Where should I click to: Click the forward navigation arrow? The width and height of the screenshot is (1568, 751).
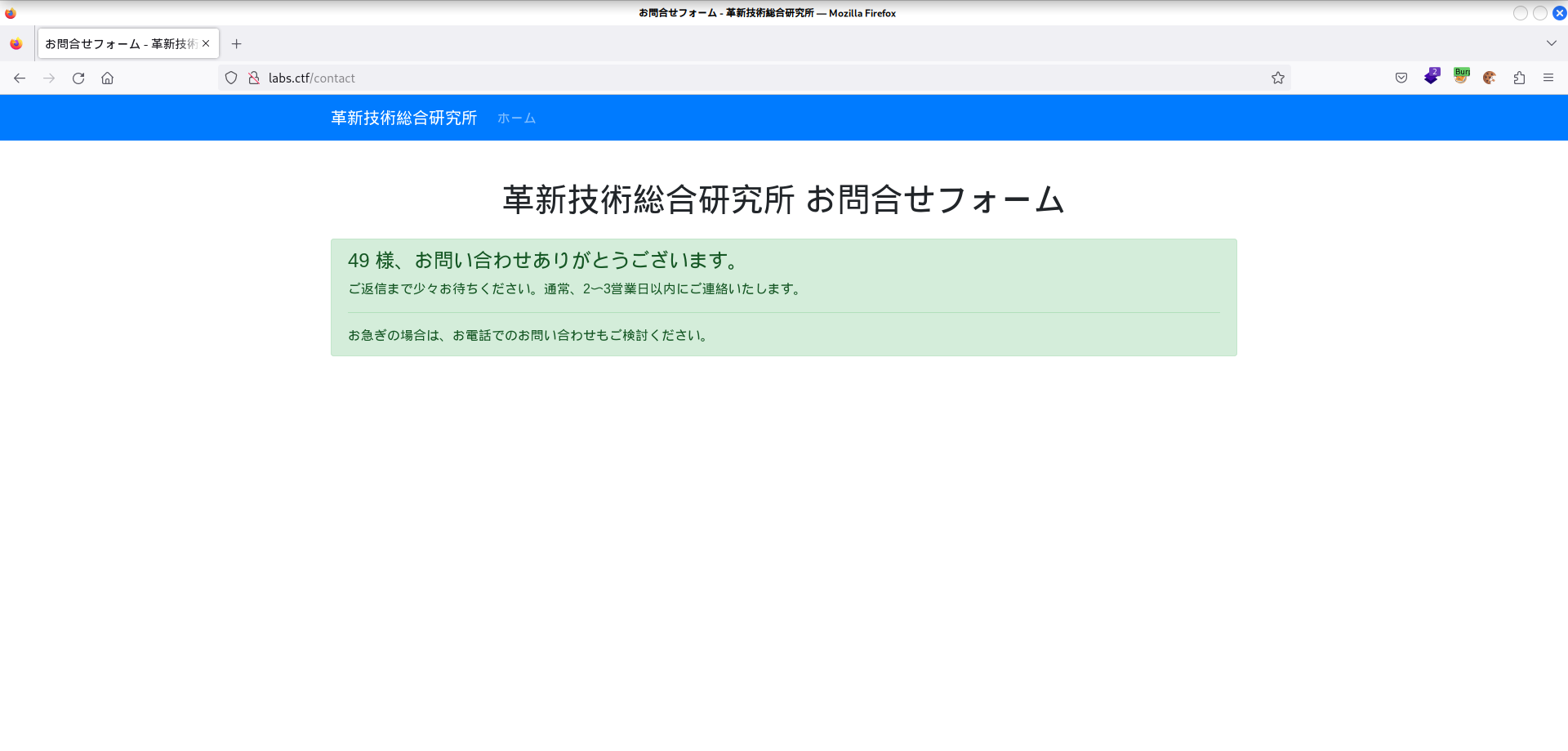point(49,78)
